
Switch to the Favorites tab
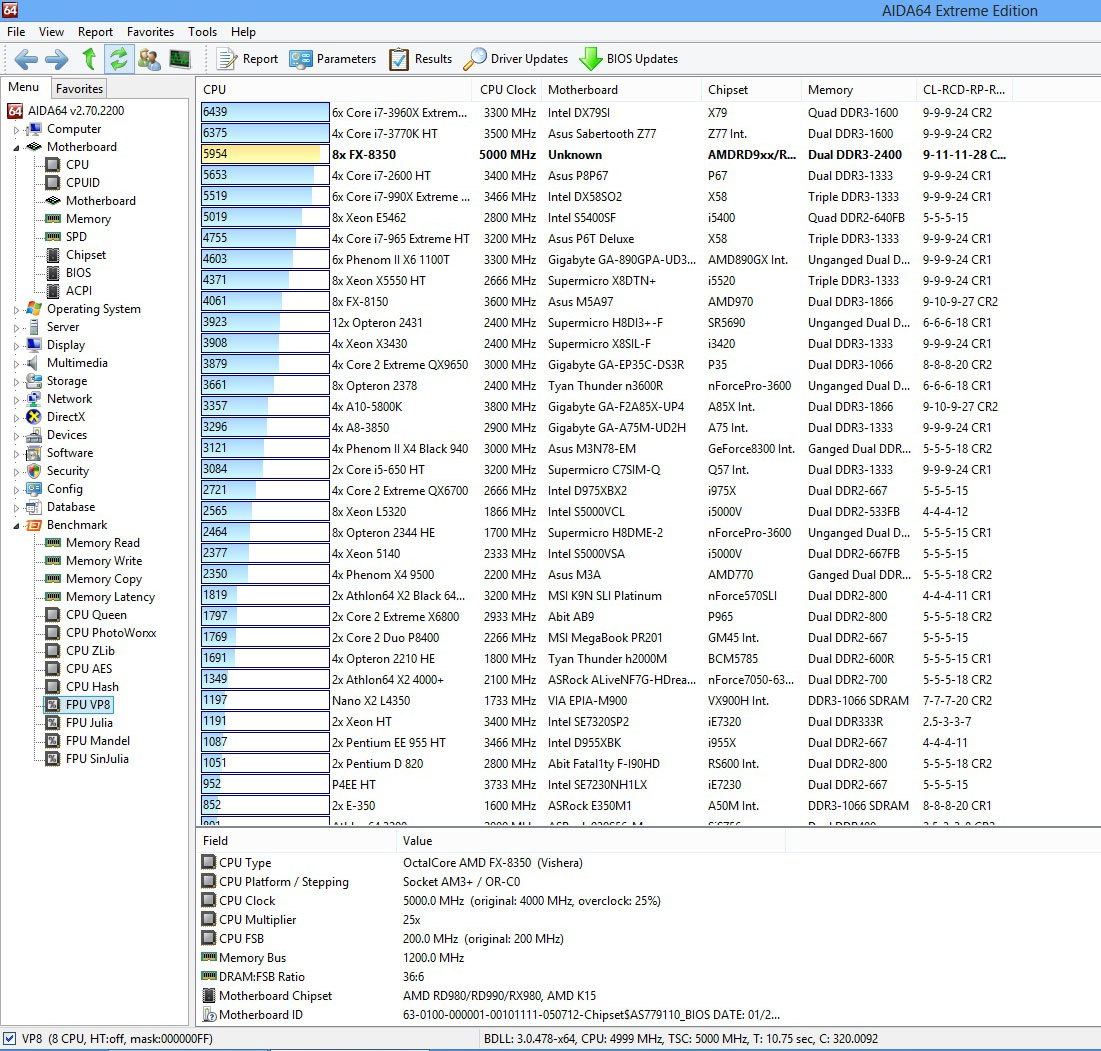point(79,88)
